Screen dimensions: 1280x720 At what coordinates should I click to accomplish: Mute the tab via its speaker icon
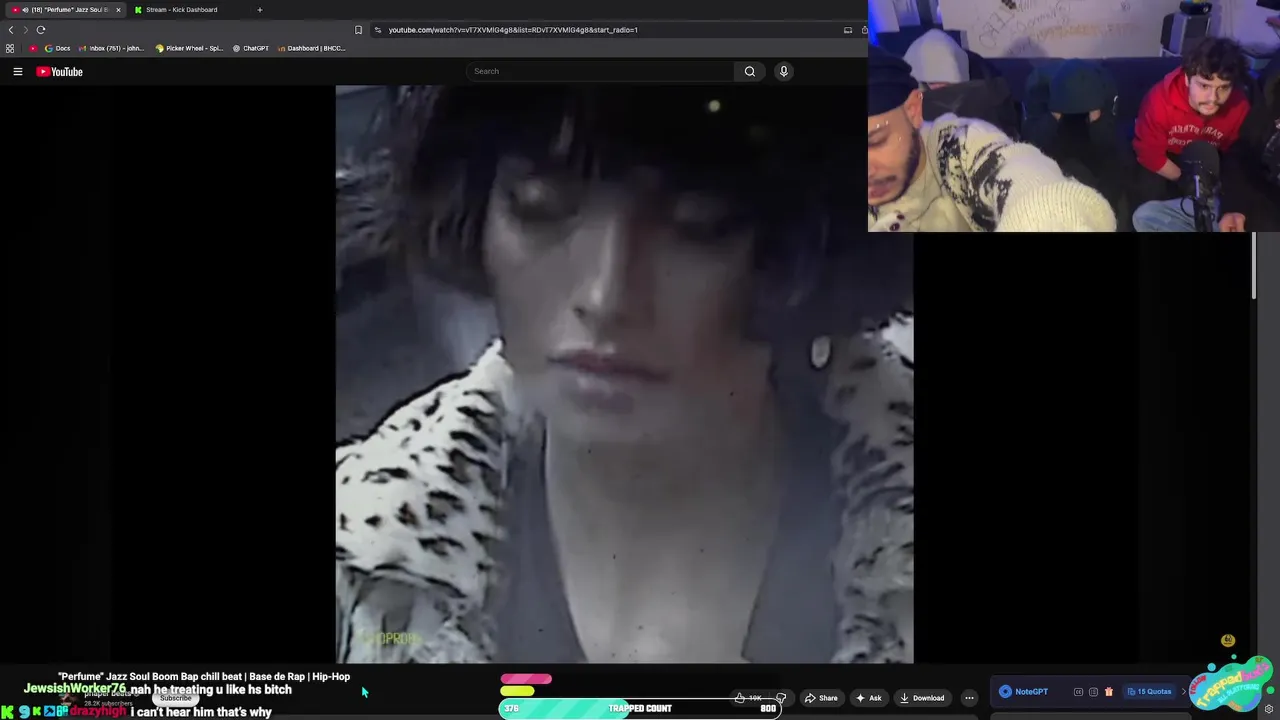[25, 10]
